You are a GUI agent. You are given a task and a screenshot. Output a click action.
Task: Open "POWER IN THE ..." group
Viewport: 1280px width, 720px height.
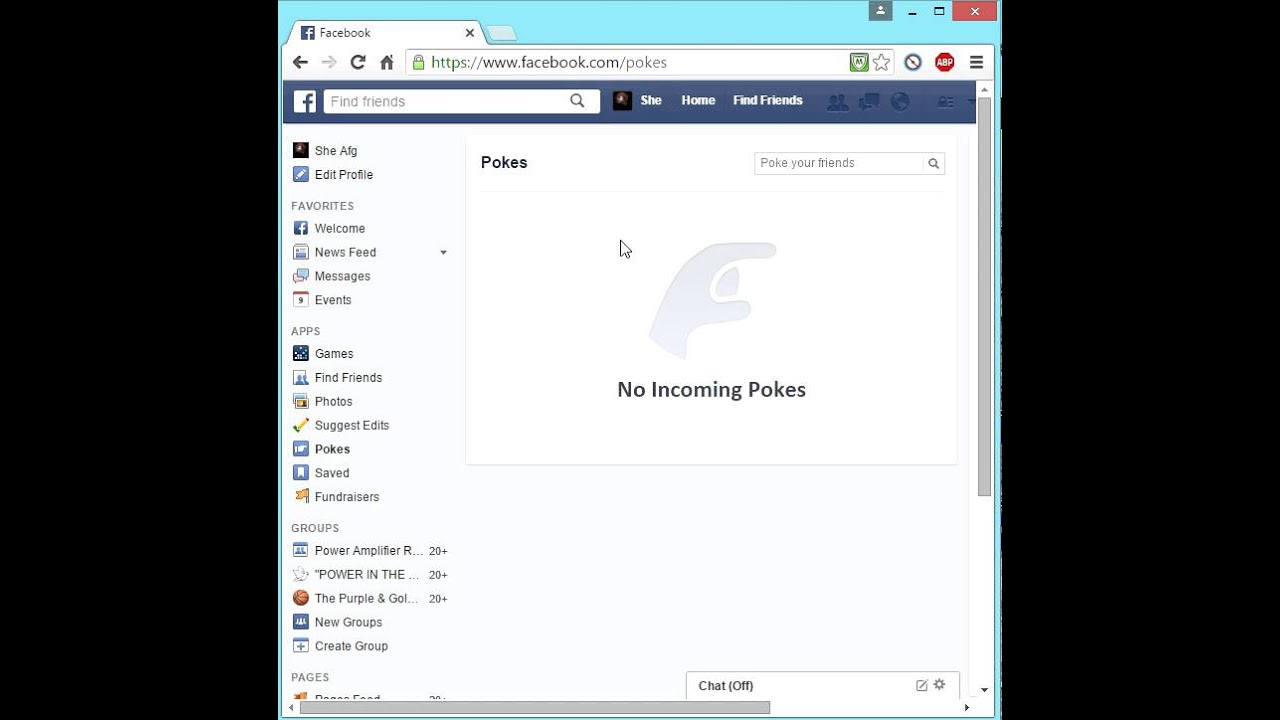[367, 575]
